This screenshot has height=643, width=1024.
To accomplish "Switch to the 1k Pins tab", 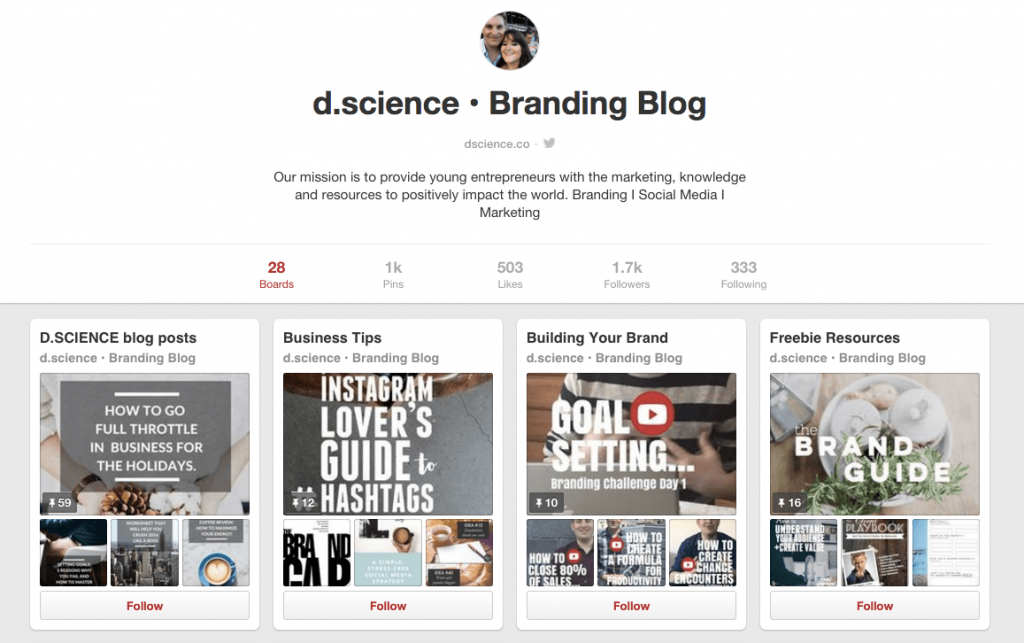I will point(393,275).
